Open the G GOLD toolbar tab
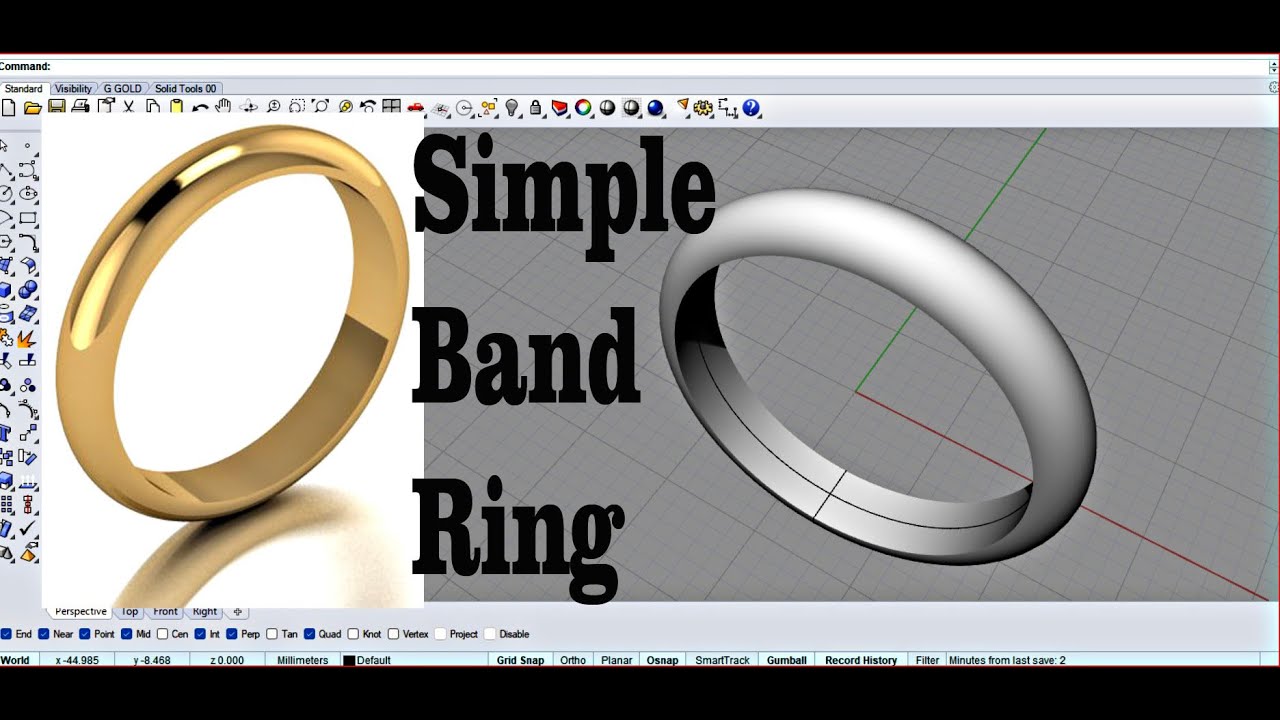The width and height of the screenshot is (1280, 720). [x=123, y=89]
